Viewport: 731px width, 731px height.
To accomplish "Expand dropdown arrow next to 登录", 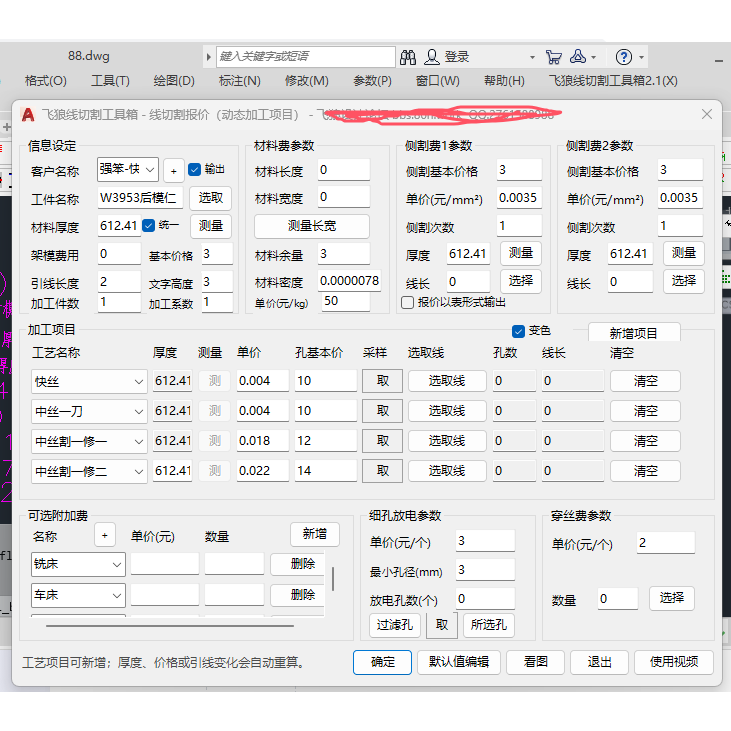I will coord(532,57).
